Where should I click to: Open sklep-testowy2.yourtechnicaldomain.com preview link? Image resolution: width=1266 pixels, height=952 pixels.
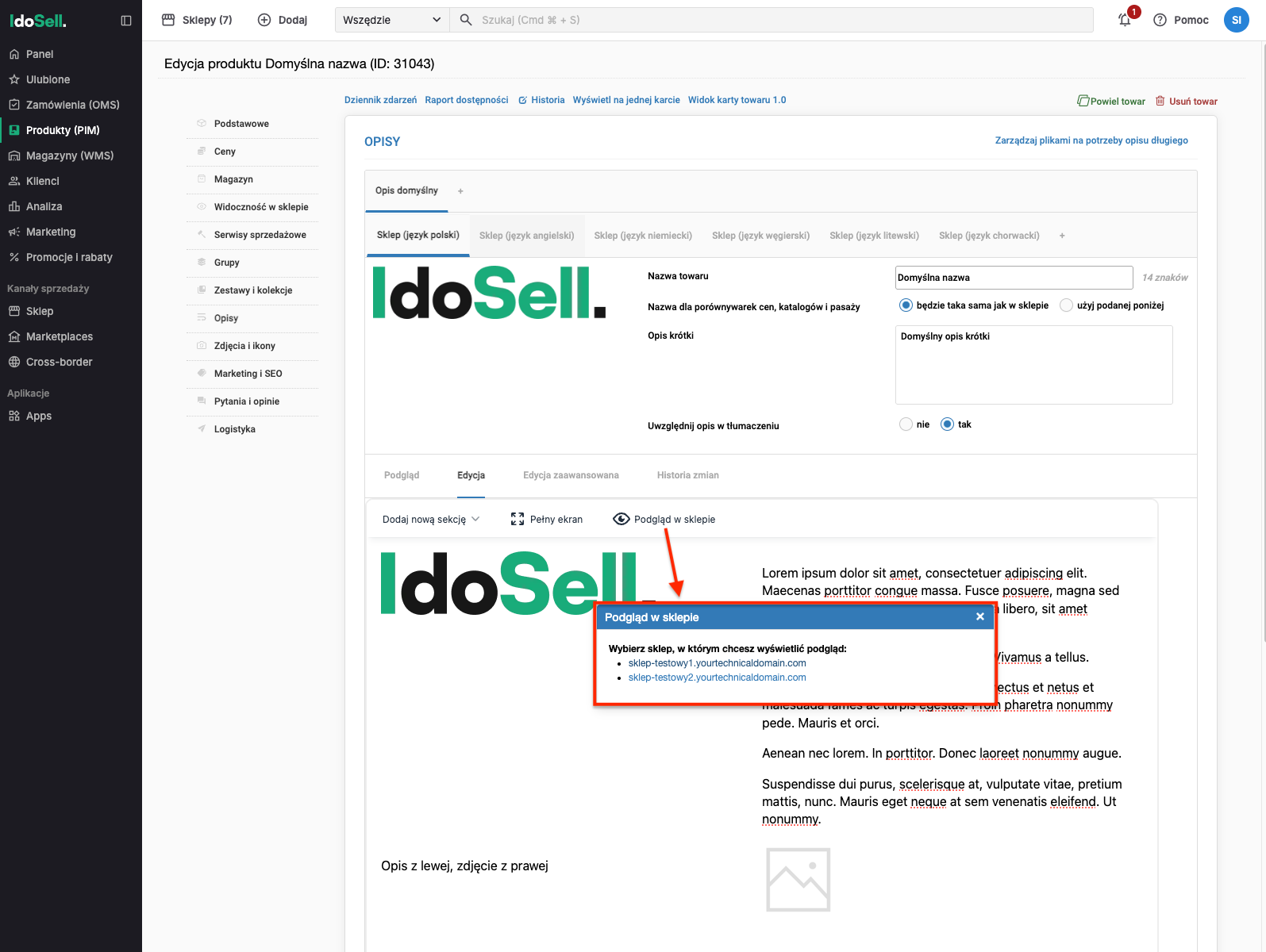pos(718,678)
